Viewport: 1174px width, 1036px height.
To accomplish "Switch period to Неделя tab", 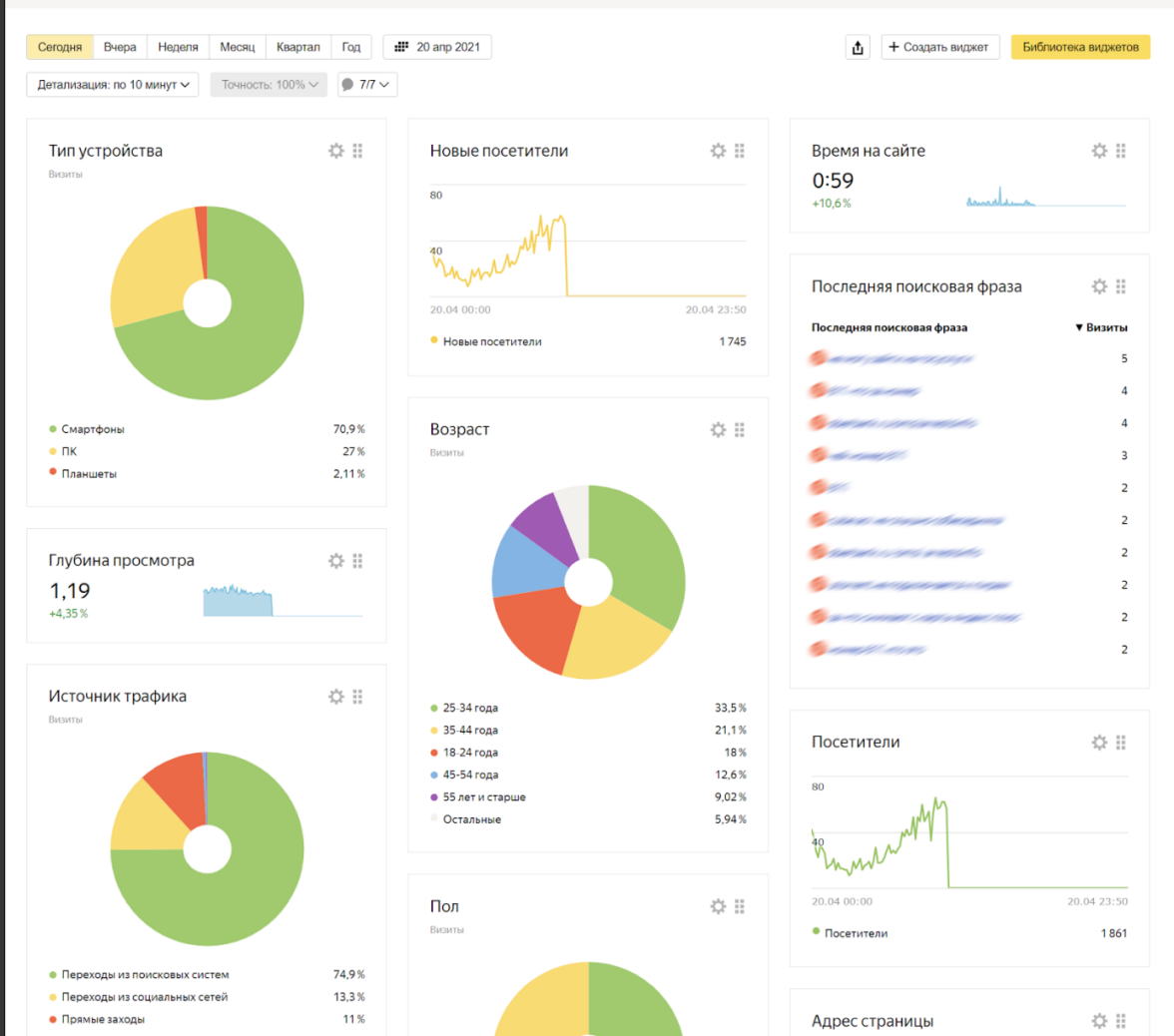I will (179, 47).
